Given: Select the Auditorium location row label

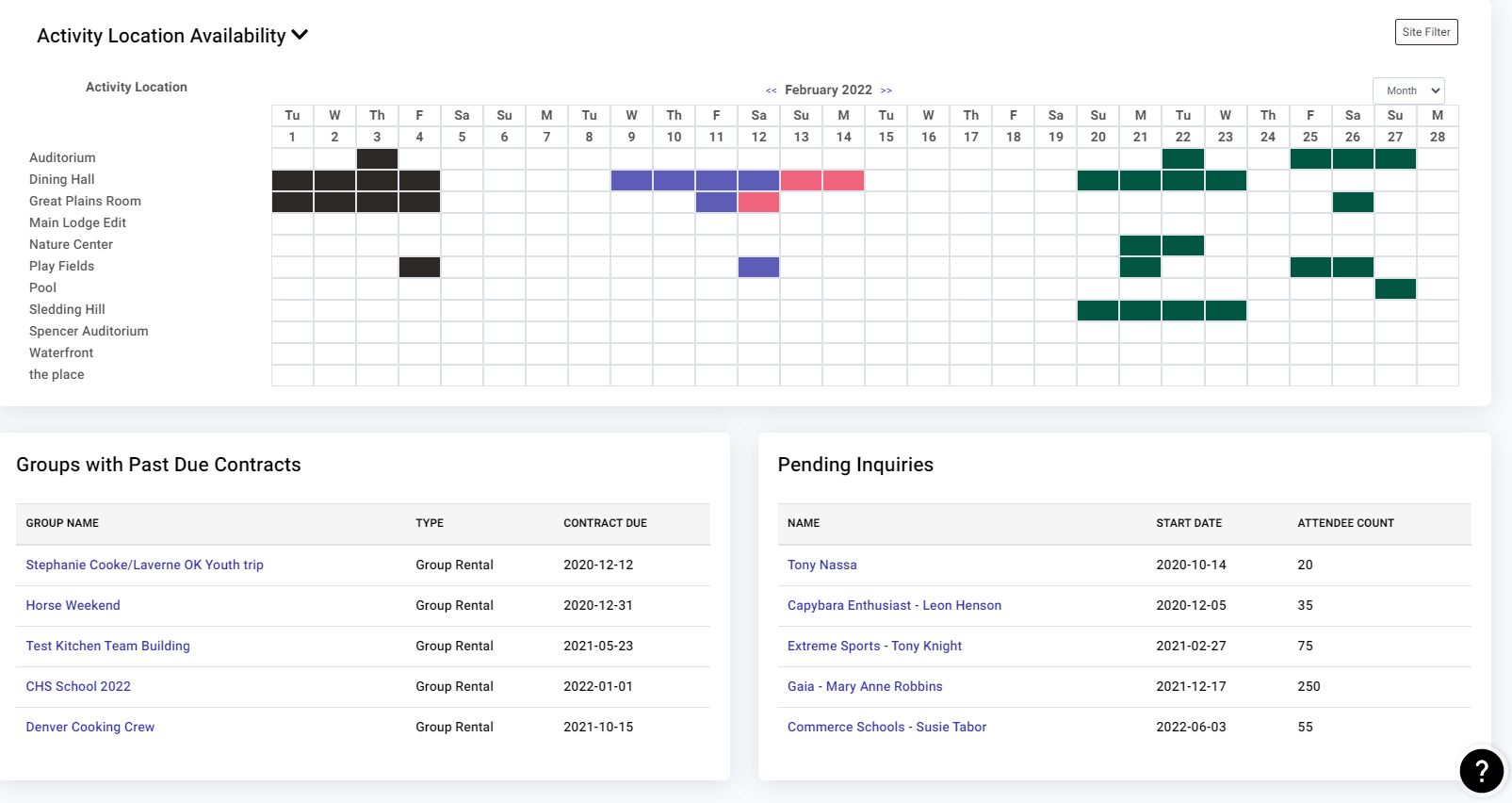Looking at the screenshot, I should pyautogui.click(x=62, y=157).
